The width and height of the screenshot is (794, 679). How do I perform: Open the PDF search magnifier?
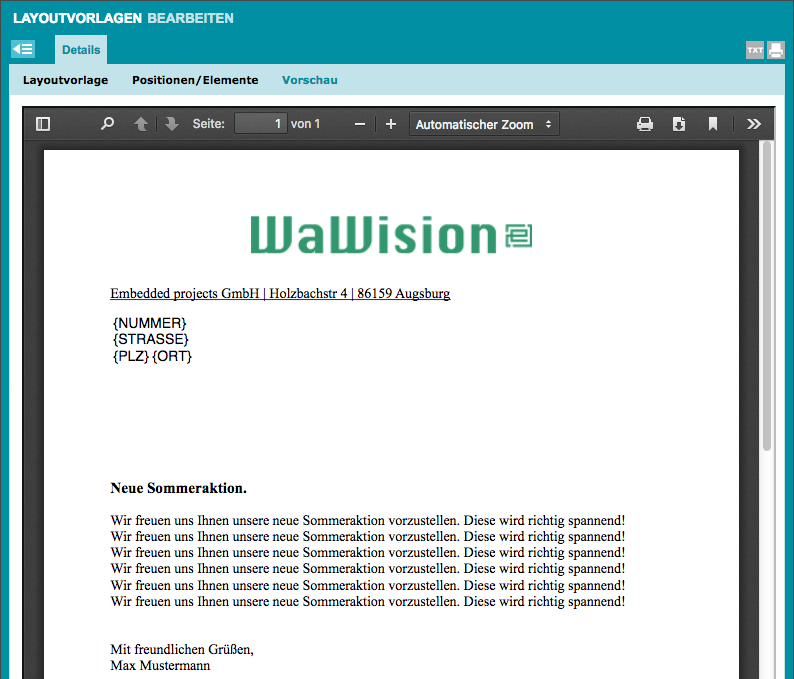point(108,124)
